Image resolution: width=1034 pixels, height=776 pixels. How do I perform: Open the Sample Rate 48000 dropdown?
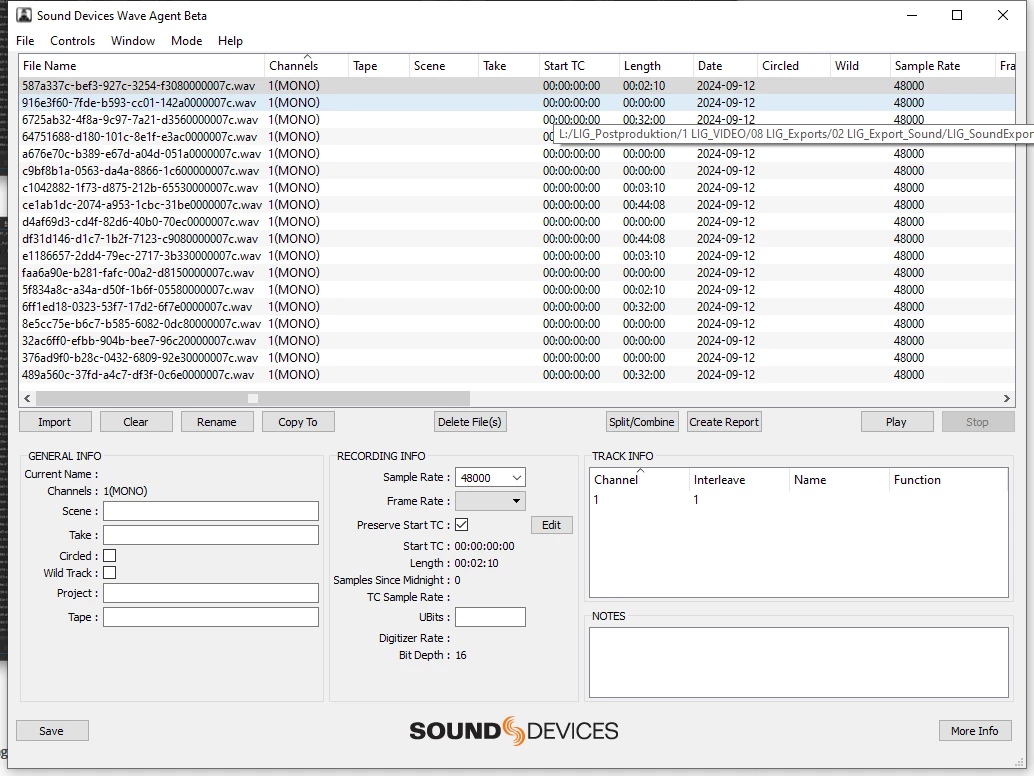pos(490,477)
